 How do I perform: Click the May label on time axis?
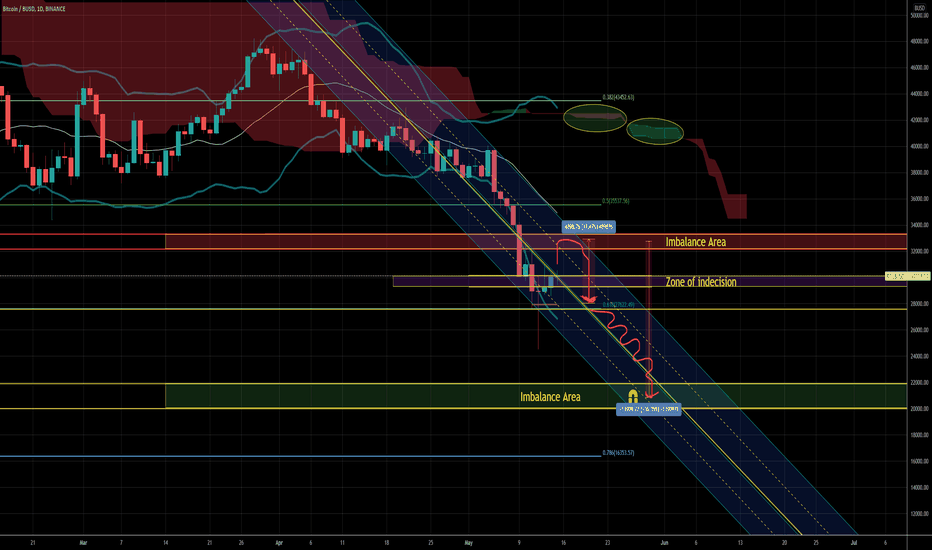coord(468,543)
